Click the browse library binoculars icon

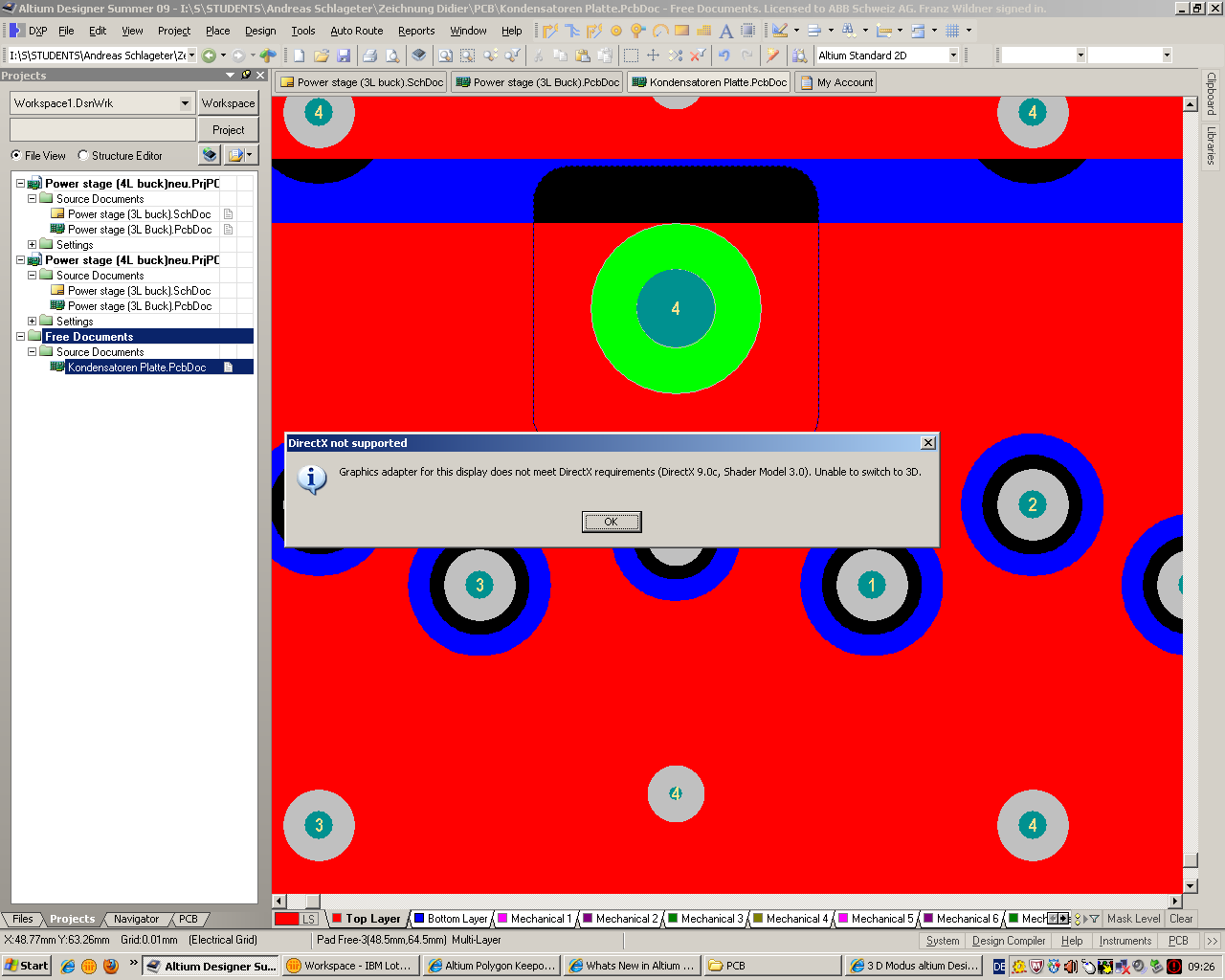799,56
